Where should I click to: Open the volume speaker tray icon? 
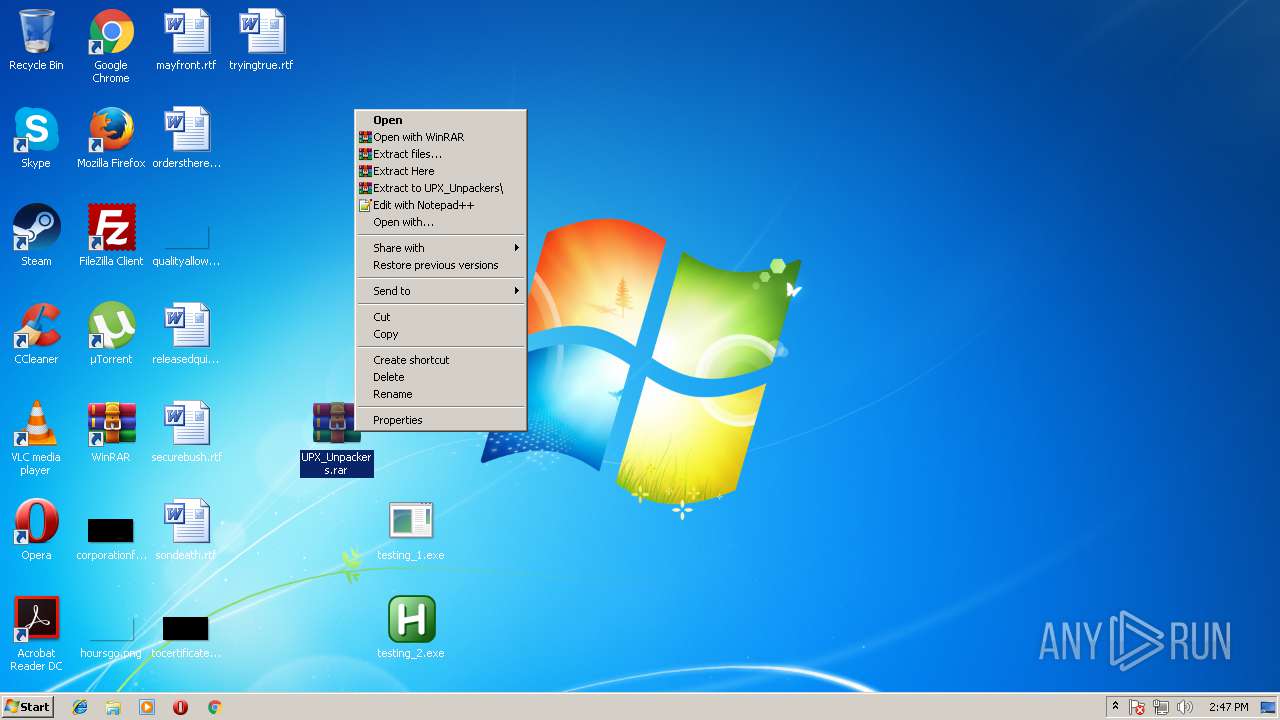click(x=1185, y=707)
